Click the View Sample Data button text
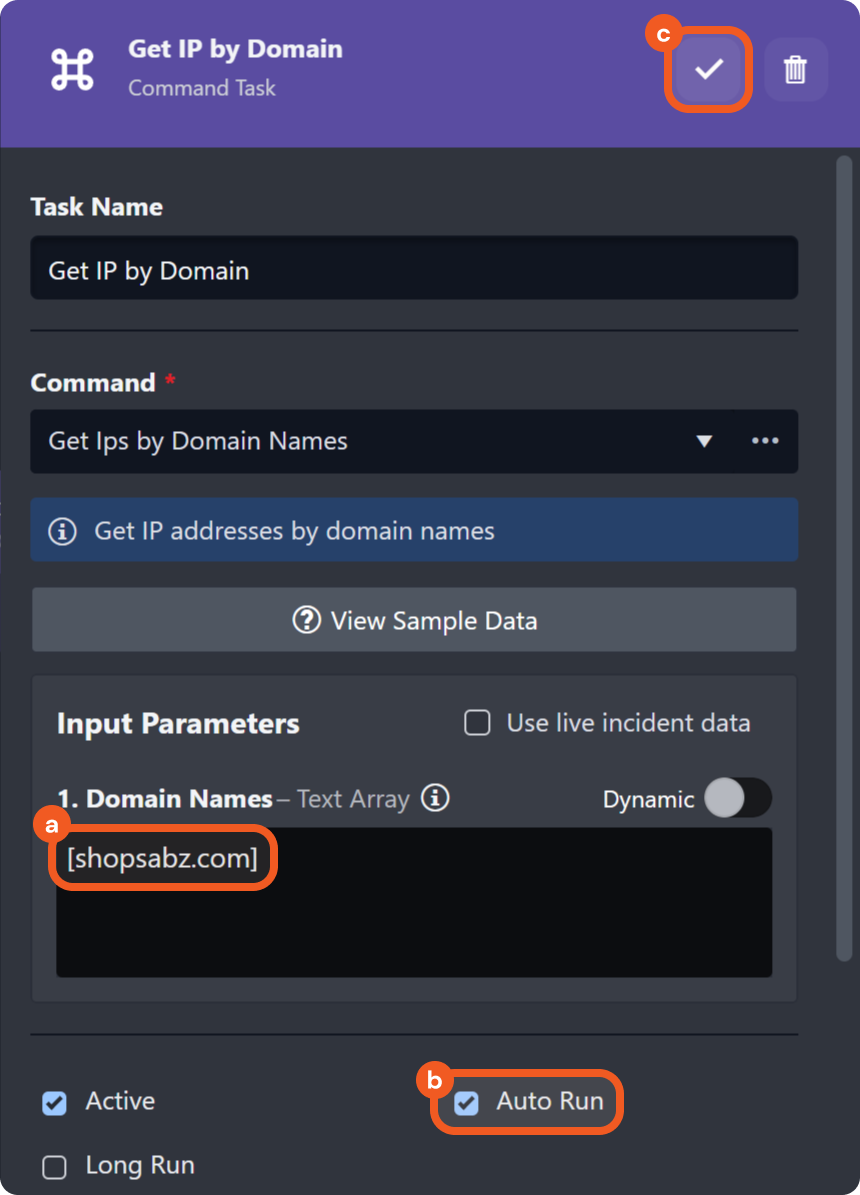This screenshot has width=860, height=1195. [x=434, y=620]
